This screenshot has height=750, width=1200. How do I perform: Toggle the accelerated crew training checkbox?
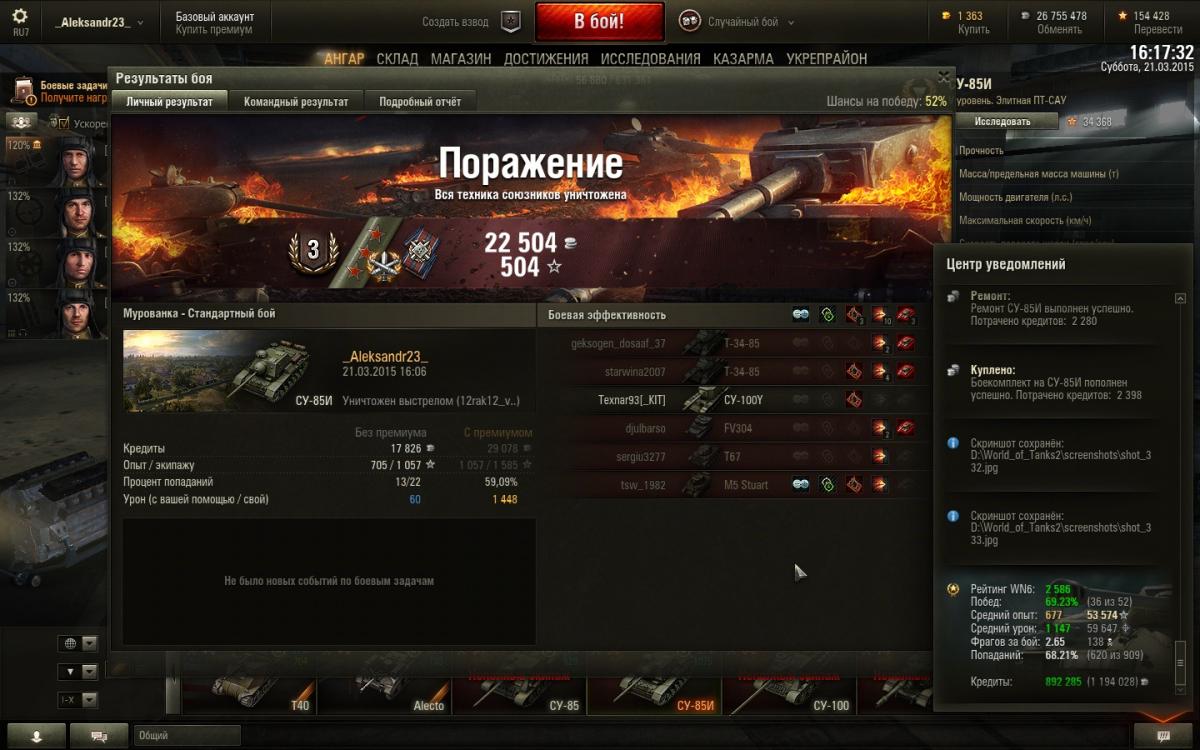(63, 123)
